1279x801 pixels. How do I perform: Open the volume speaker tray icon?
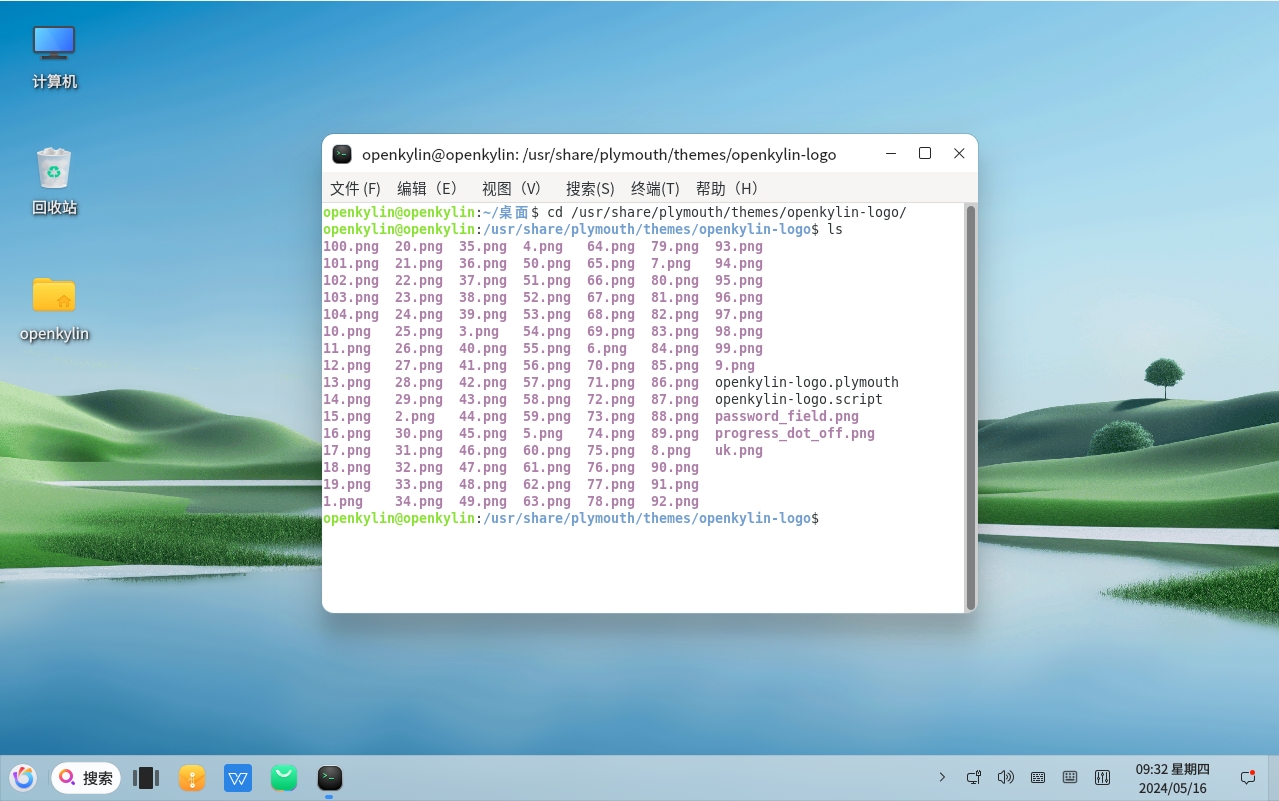pos(1006,777)
